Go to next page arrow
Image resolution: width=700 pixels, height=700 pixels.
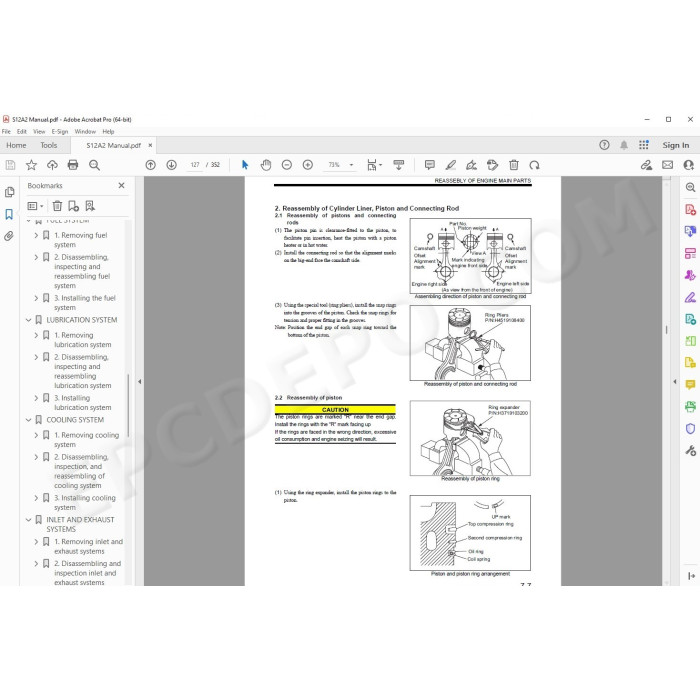click(x=171, y=165)
